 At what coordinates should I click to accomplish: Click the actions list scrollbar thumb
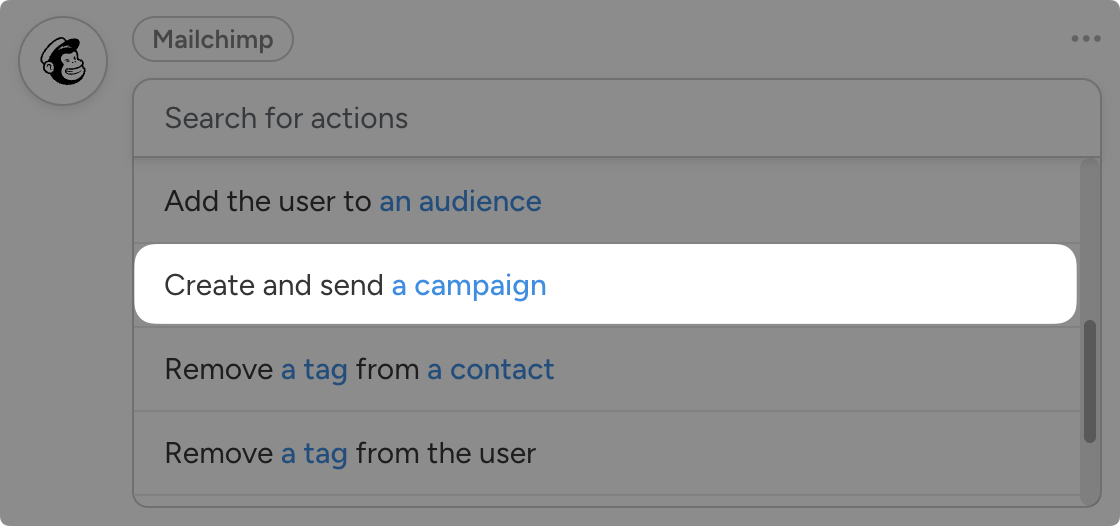1089,381
